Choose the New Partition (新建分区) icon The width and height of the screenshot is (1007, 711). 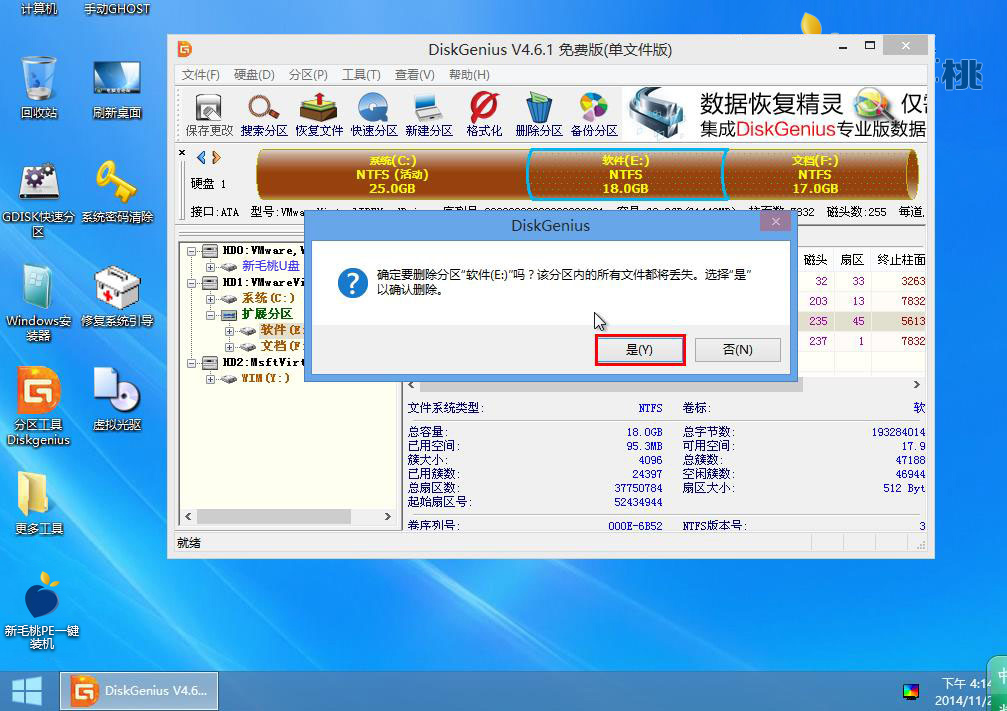pos(428,114)
